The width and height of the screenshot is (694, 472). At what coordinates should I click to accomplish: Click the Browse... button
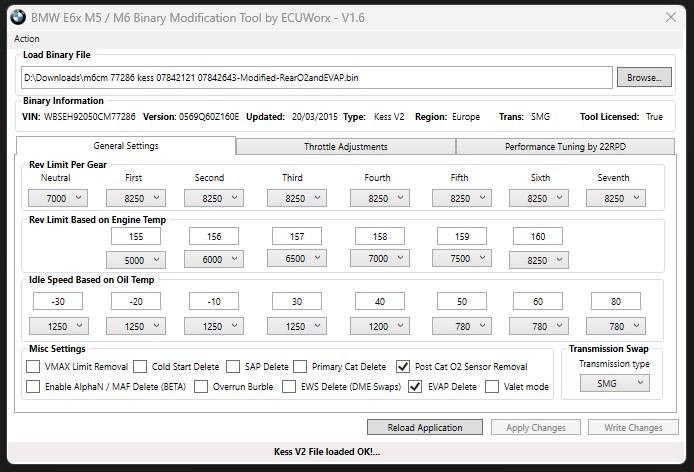pyautogui.click(x=644, y=77)
